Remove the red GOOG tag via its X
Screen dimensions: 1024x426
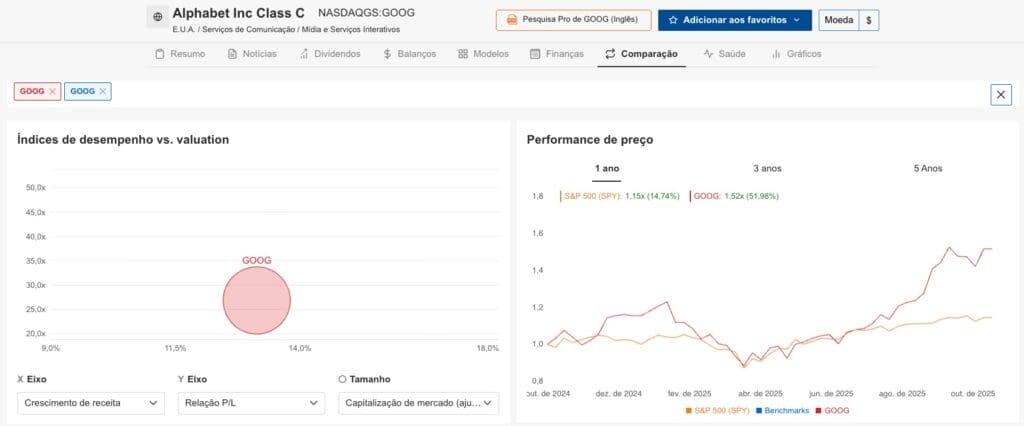52,91
